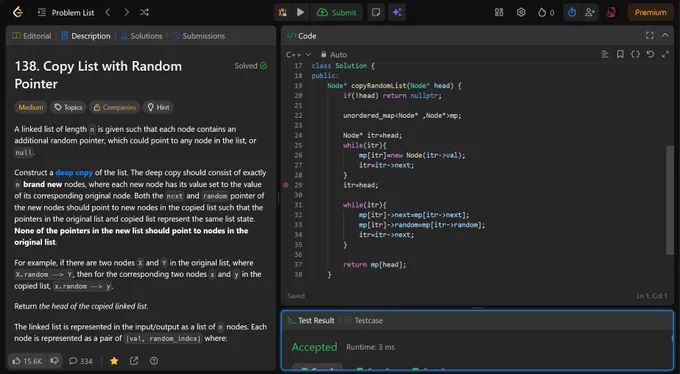The image size is (680, 374).
Task: Collapse the Code panel chevron
Action: pos(665,36)
